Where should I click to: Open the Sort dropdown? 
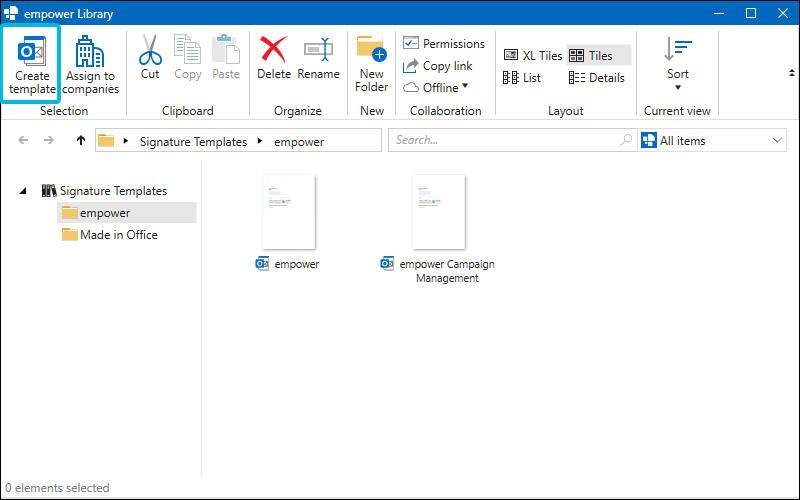[x=678, y=63]
